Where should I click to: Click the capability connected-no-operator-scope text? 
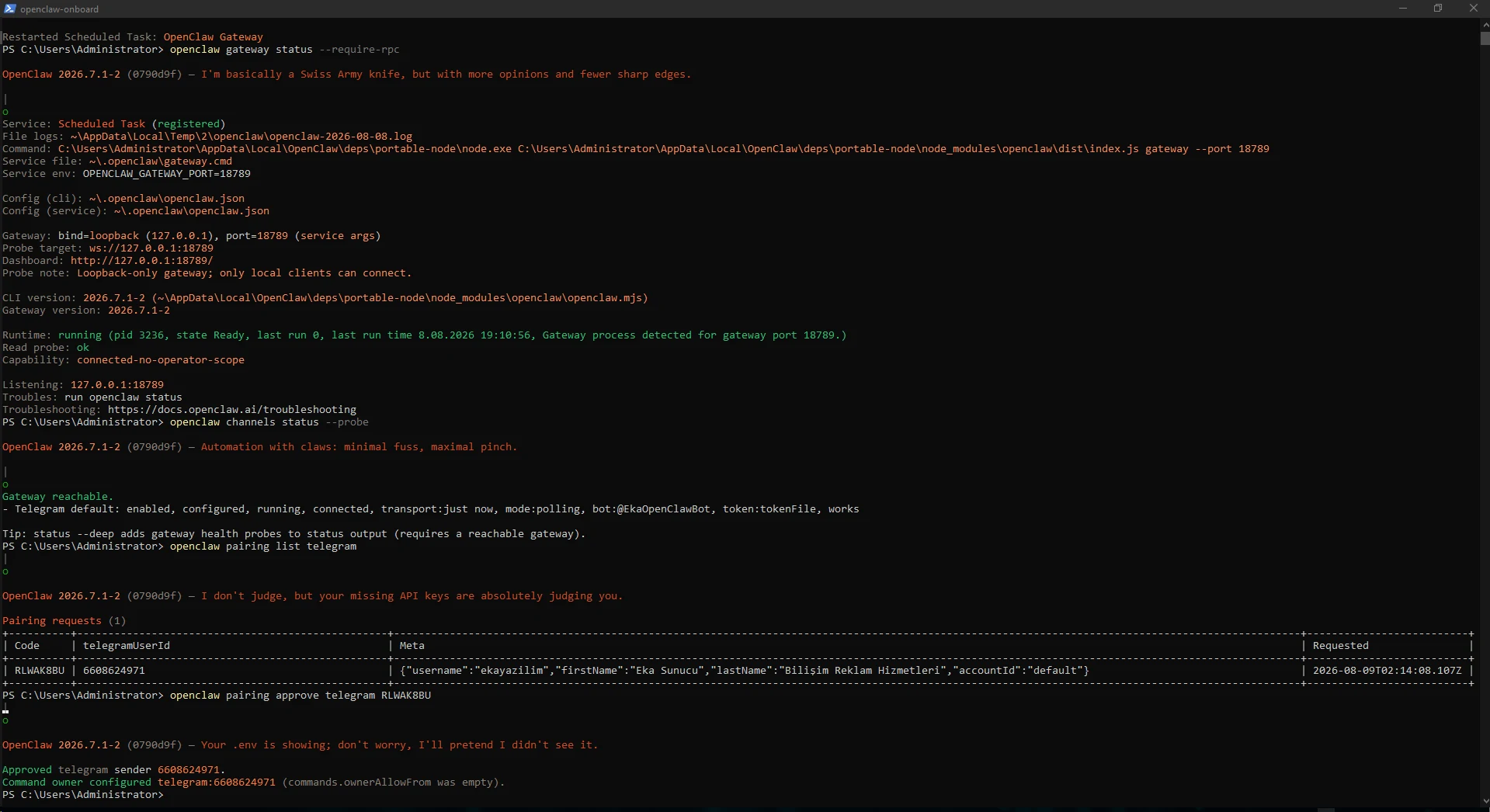161,360
